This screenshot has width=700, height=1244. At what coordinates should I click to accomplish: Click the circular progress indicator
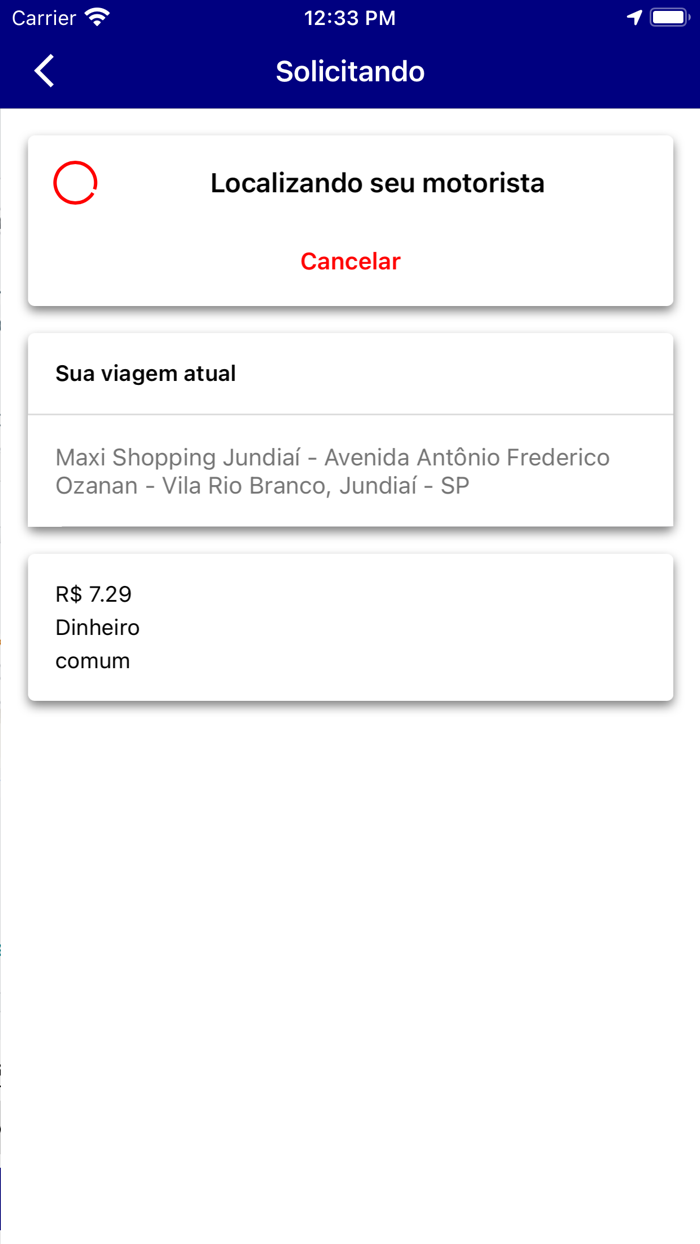(75, 183)
